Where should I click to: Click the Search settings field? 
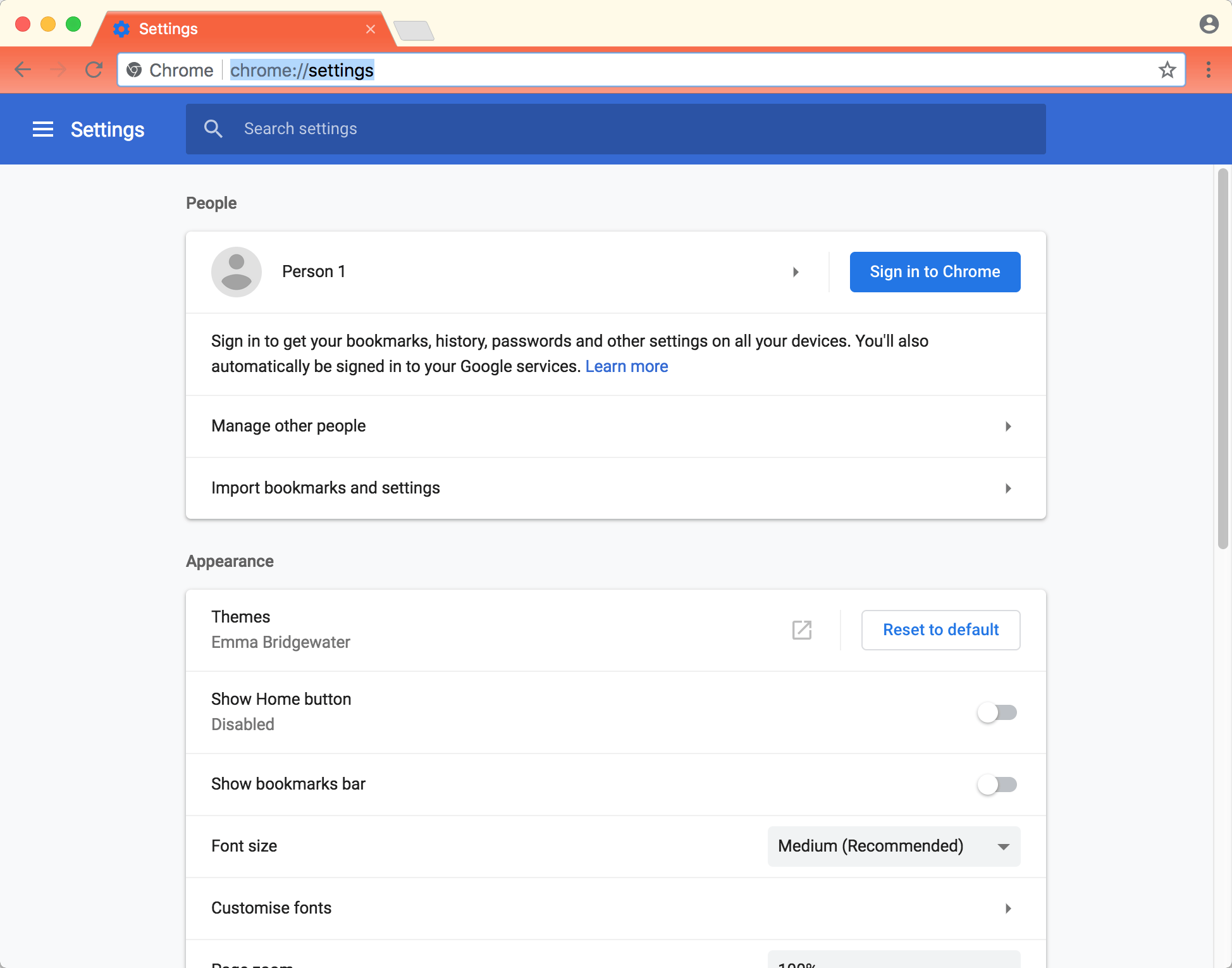pos(616,129)
